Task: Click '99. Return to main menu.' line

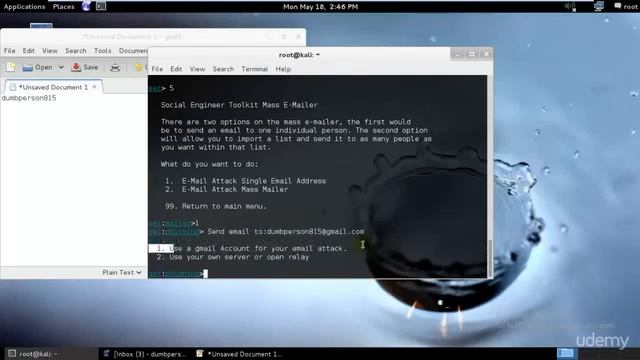Action: pyautogui.click(x=216, y=206)
